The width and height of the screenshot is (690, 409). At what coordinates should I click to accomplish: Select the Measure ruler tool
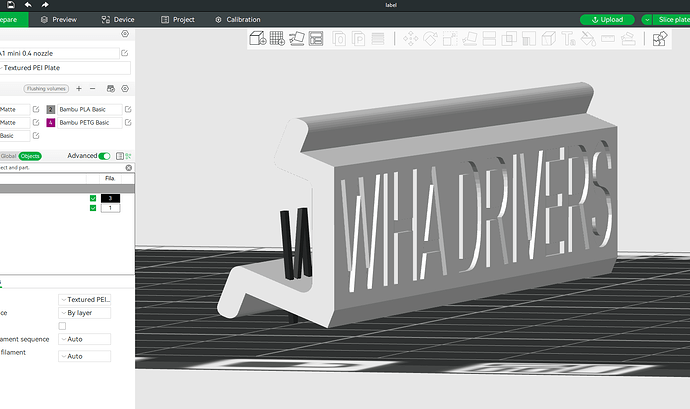click(x=608, y=39)
